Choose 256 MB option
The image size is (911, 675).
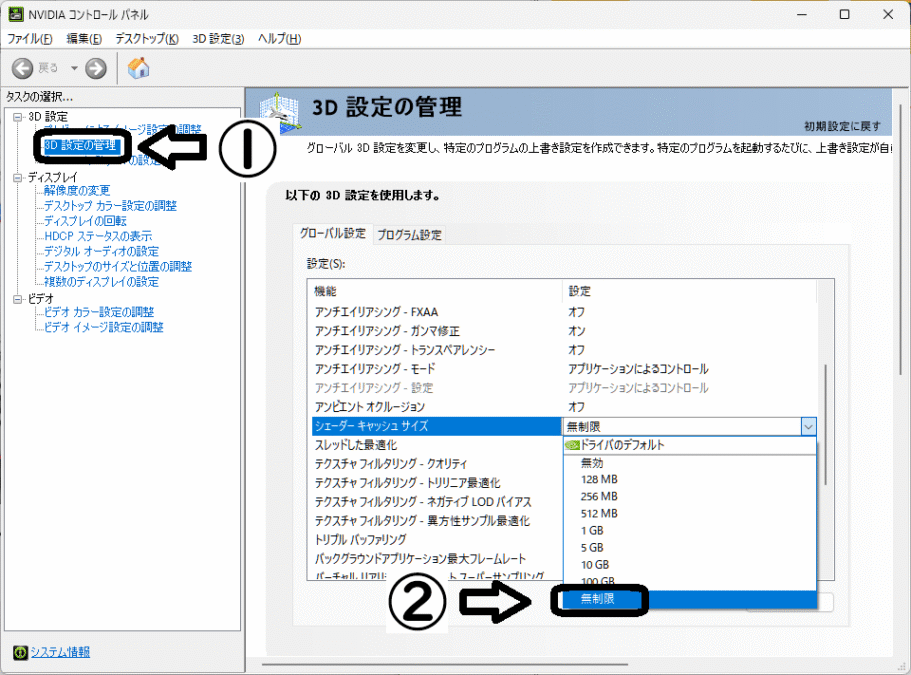pos(690,497)
